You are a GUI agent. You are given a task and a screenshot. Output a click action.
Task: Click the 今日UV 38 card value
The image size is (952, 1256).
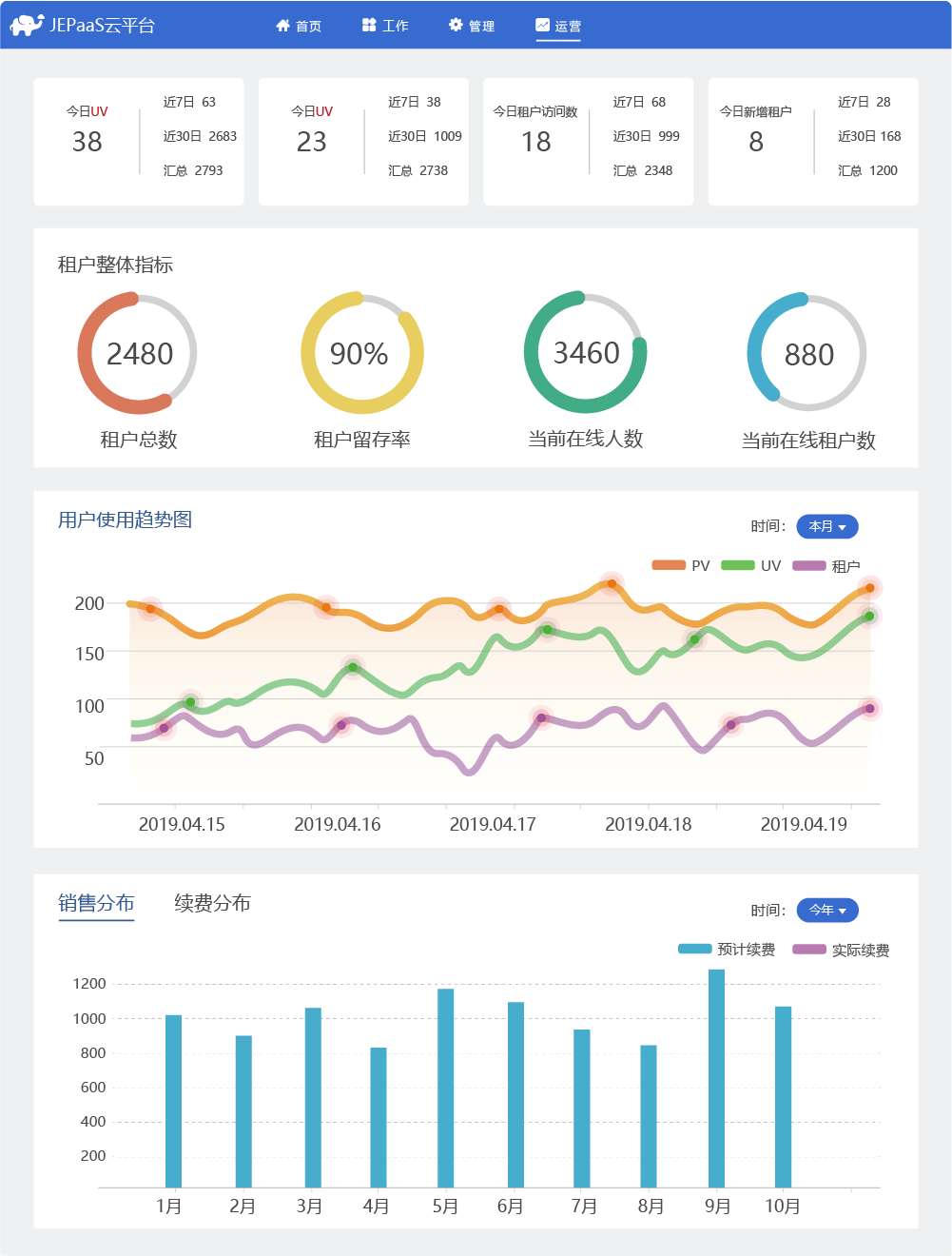coord(87,142)
